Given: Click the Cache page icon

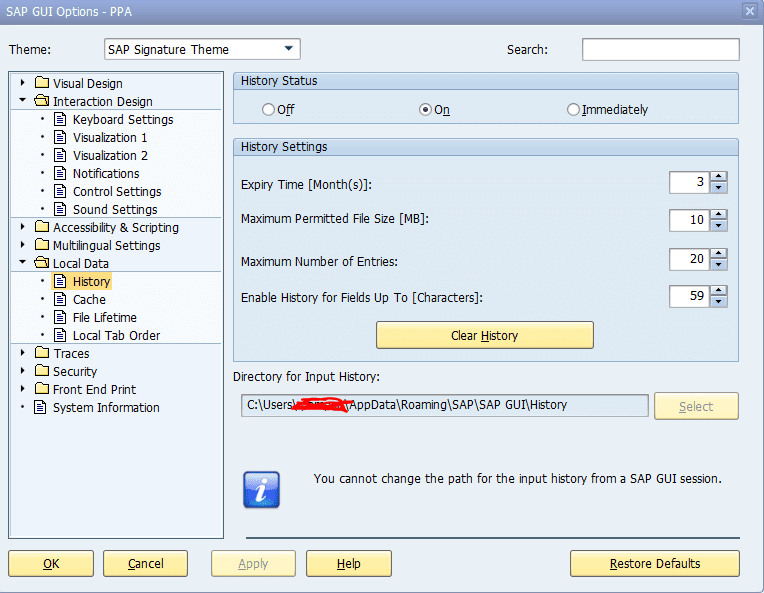Looking at the screenshot, I should pos(60,299).
